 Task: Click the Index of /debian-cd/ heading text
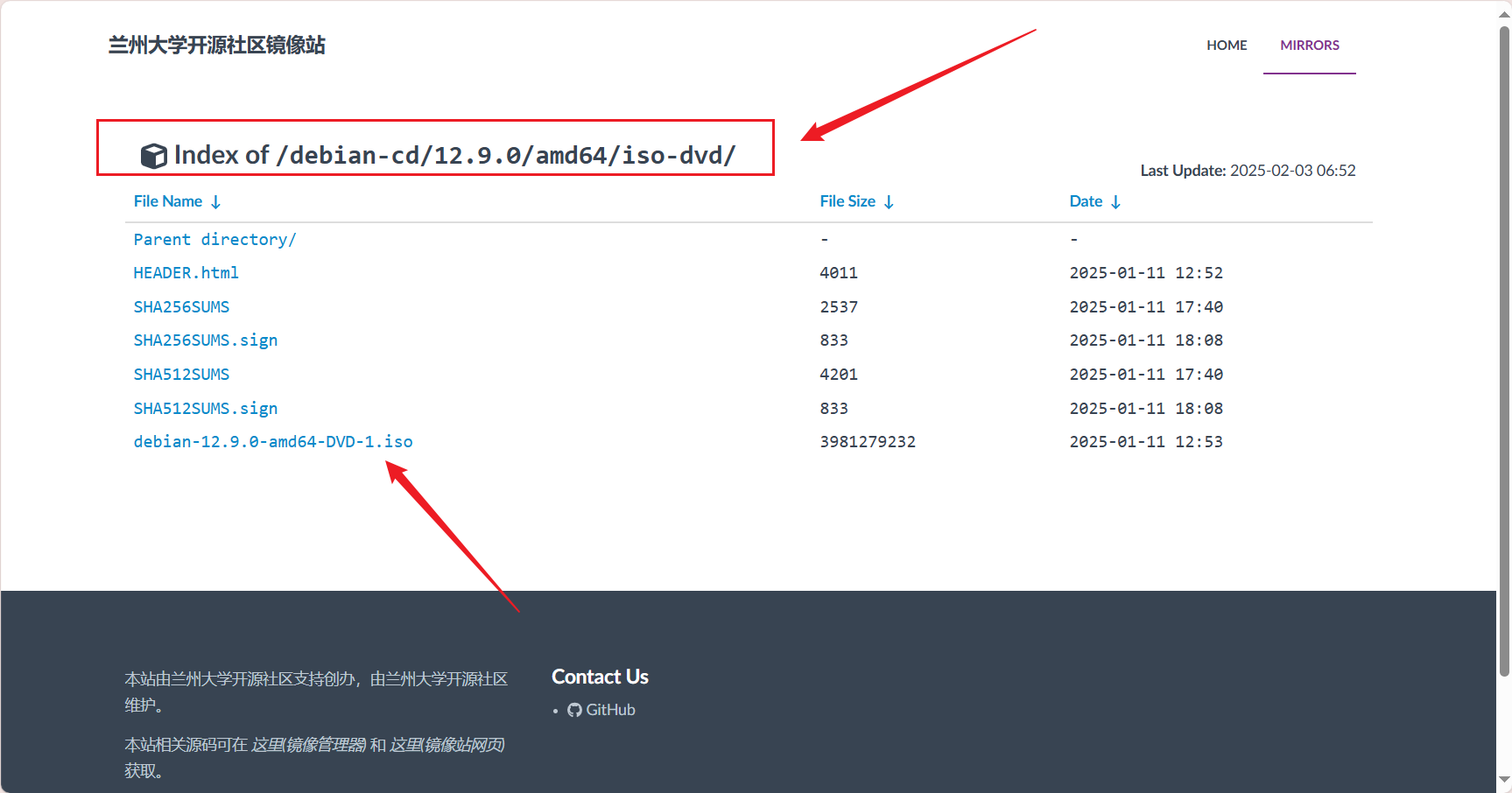point(454,155)
